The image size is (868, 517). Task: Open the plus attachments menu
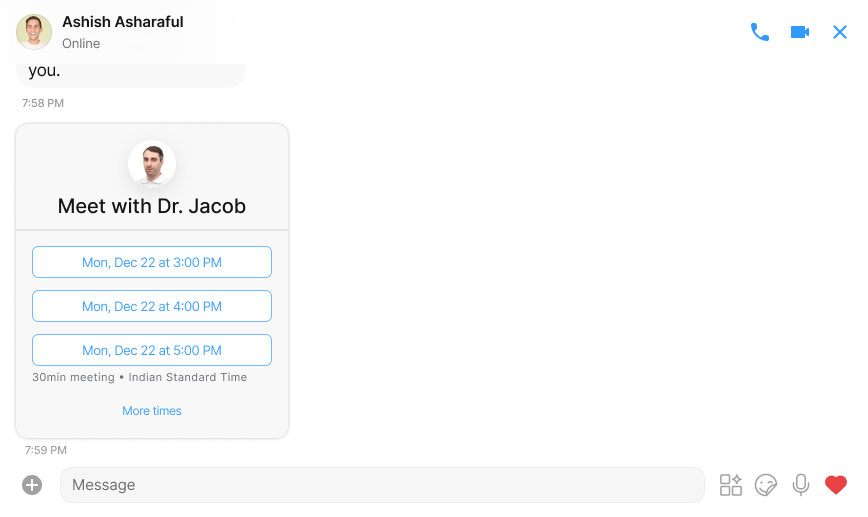click(32, 485)
